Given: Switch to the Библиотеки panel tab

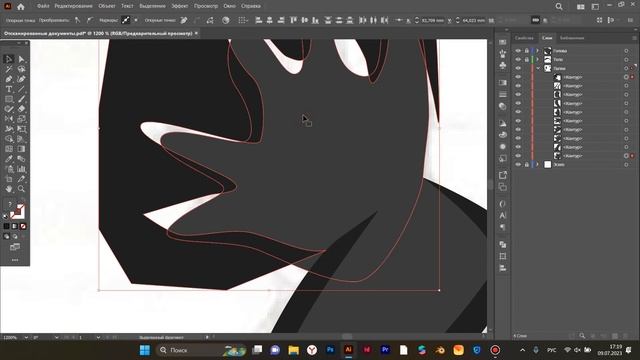Looking at the screenshot, I should pos(572,38).
